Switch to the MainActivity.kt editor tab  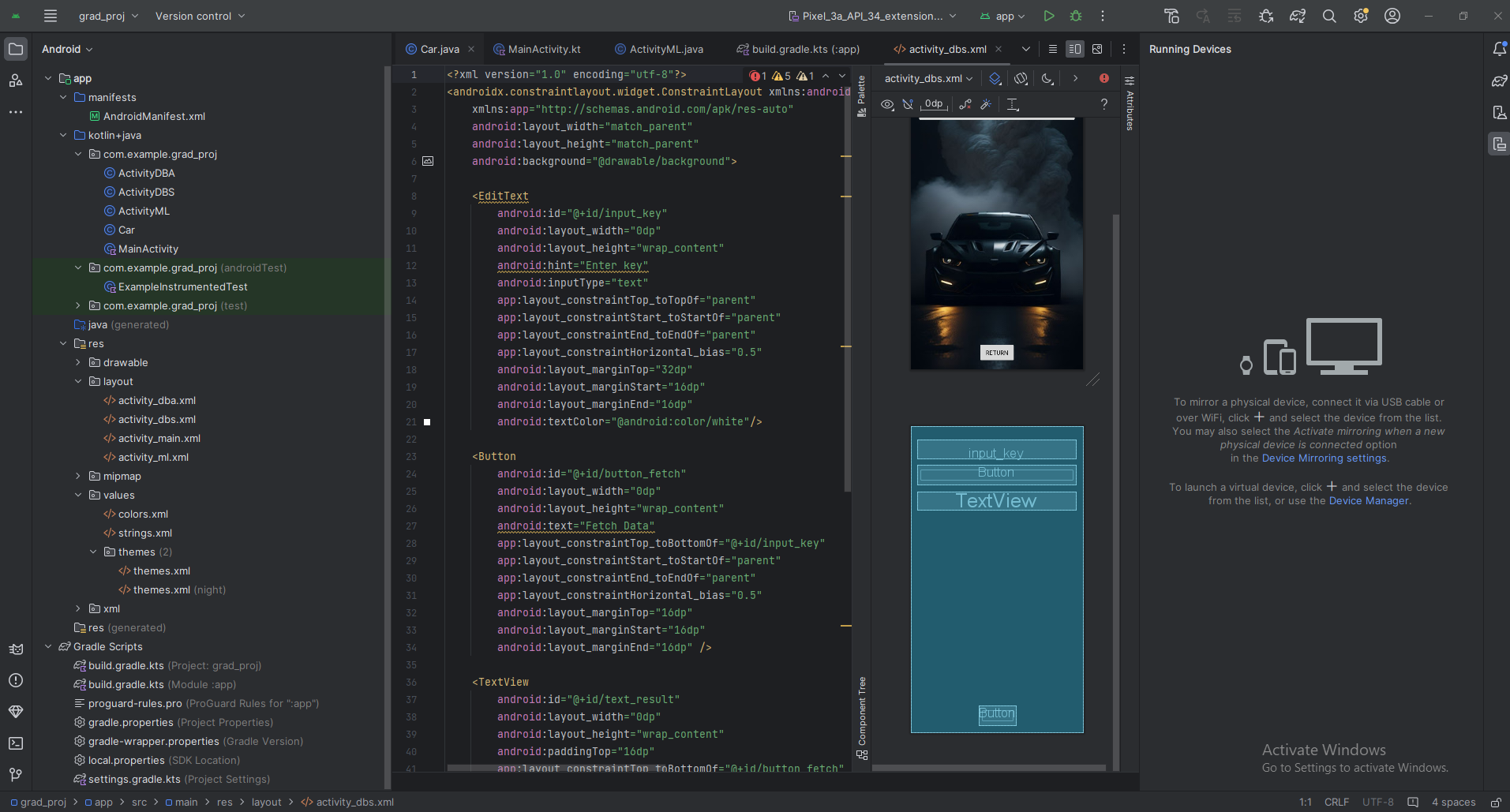pos(544,49)
